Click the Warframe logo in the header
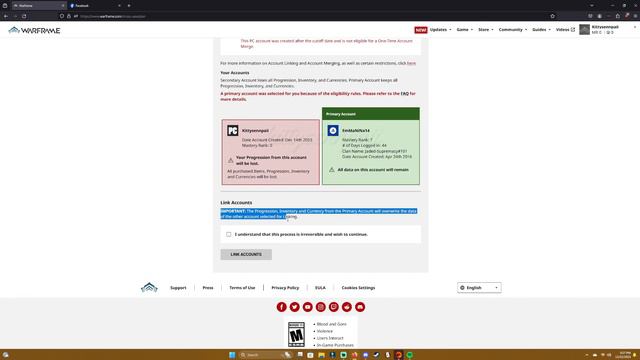The height and width of the screenshot is (360, 640). tap(34, 30)
